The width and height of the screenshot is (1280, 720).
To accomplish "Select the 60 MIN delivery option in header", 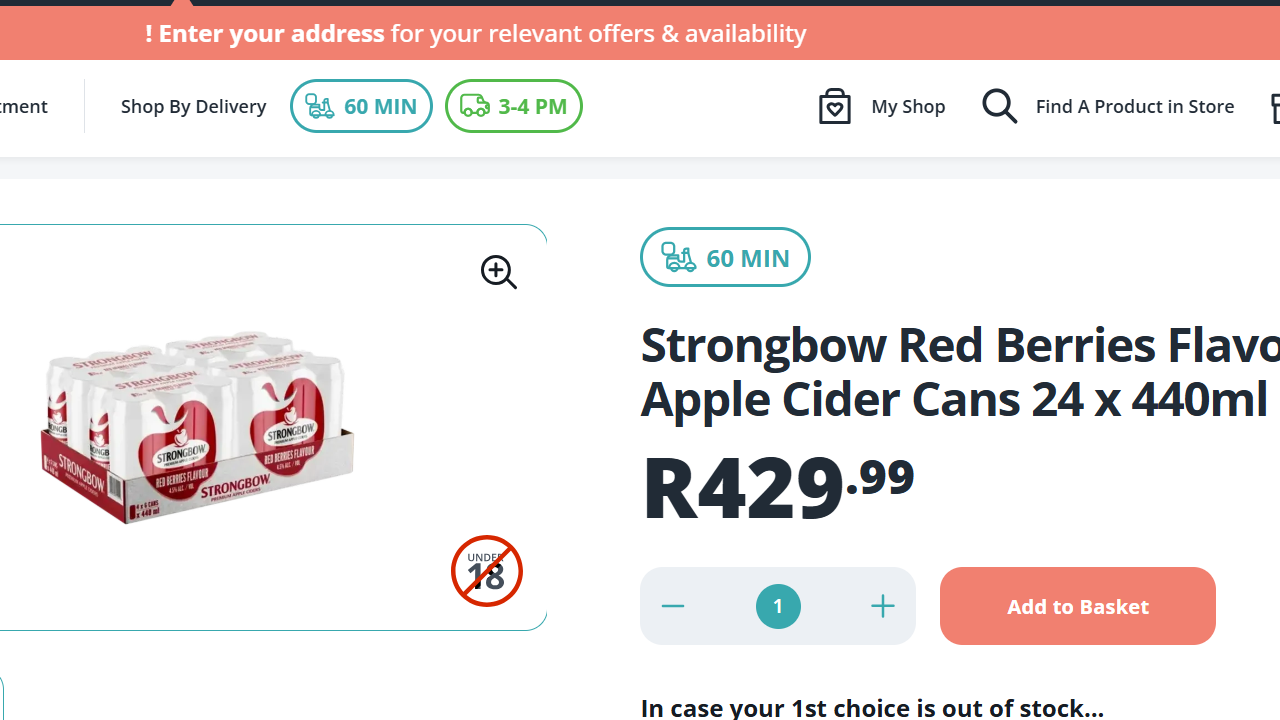I will click(x=362, y=106).
